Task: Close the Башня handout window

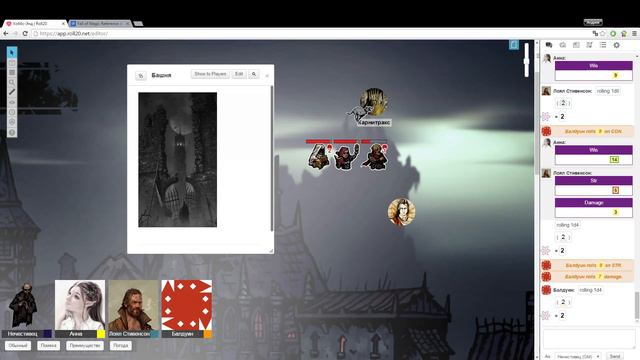Action: click(x=267, y=76)
